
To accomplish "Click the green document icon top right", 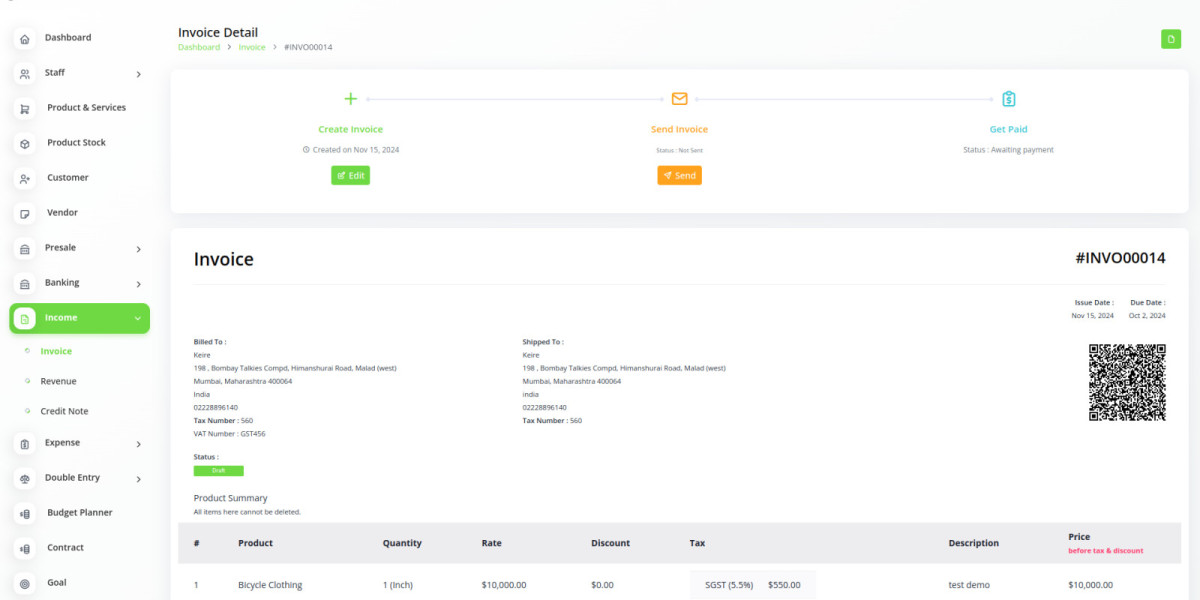I will coord(1170,39).
